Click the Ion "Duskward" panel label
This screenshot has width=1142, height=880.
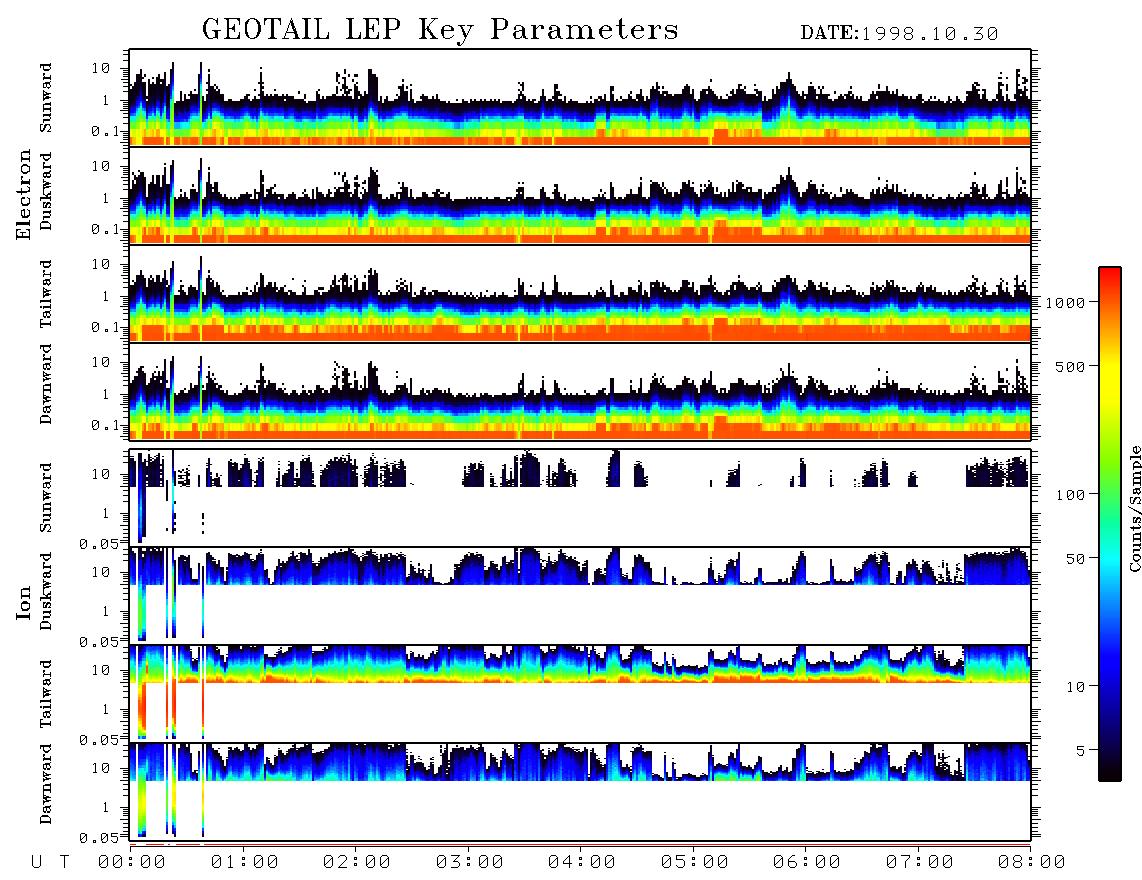(x=46, y=592)
